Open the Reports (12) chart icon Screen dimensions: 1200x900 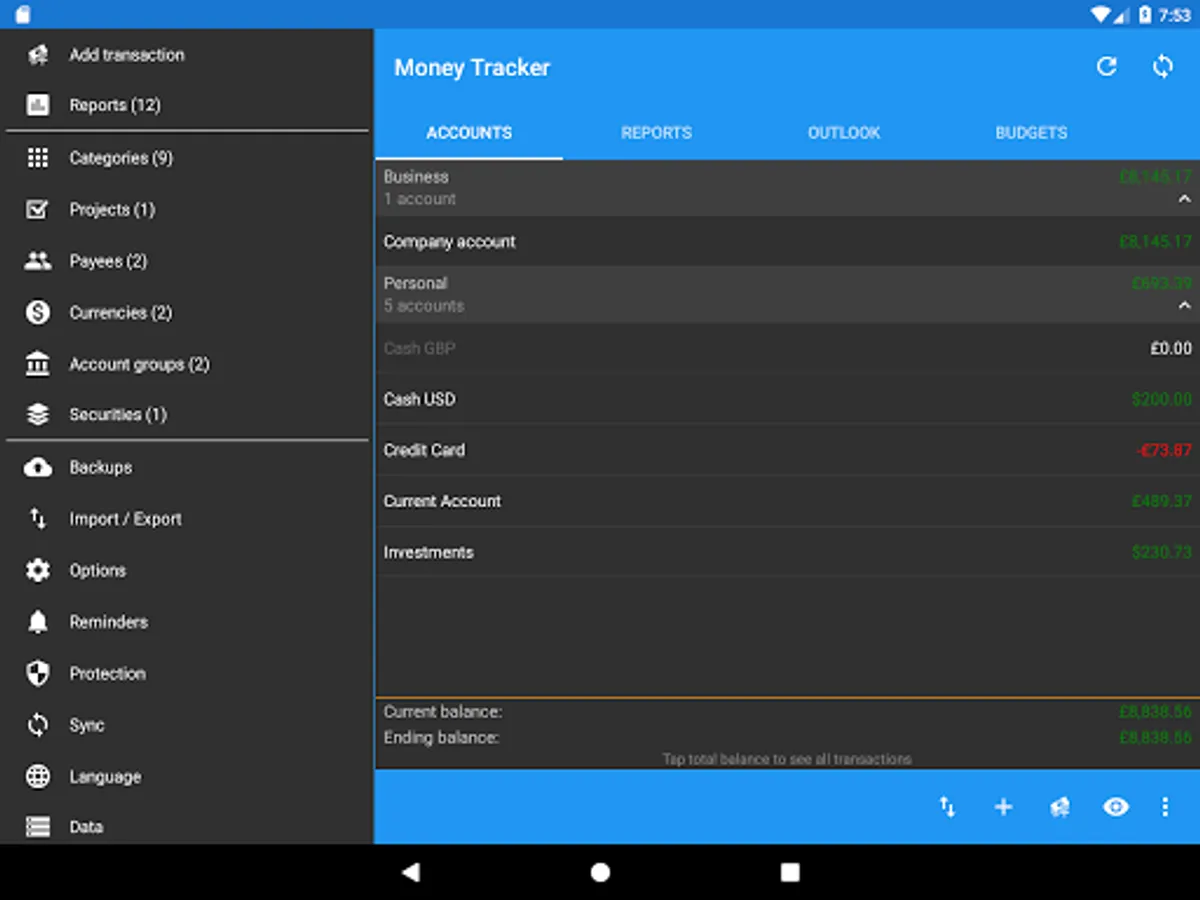pos(38,105)
